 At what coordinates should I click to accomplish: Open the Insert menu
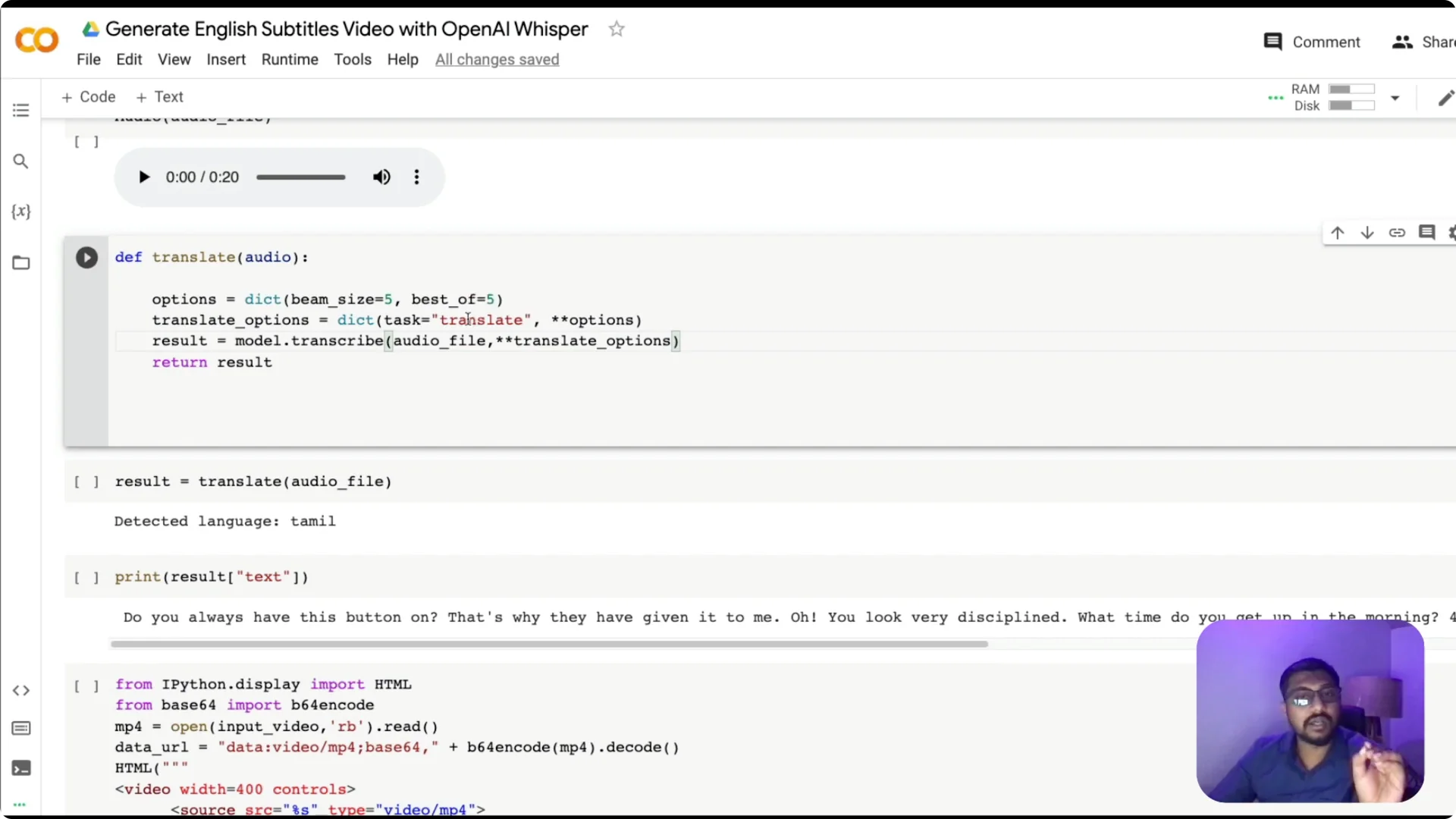tap(226, 59)
